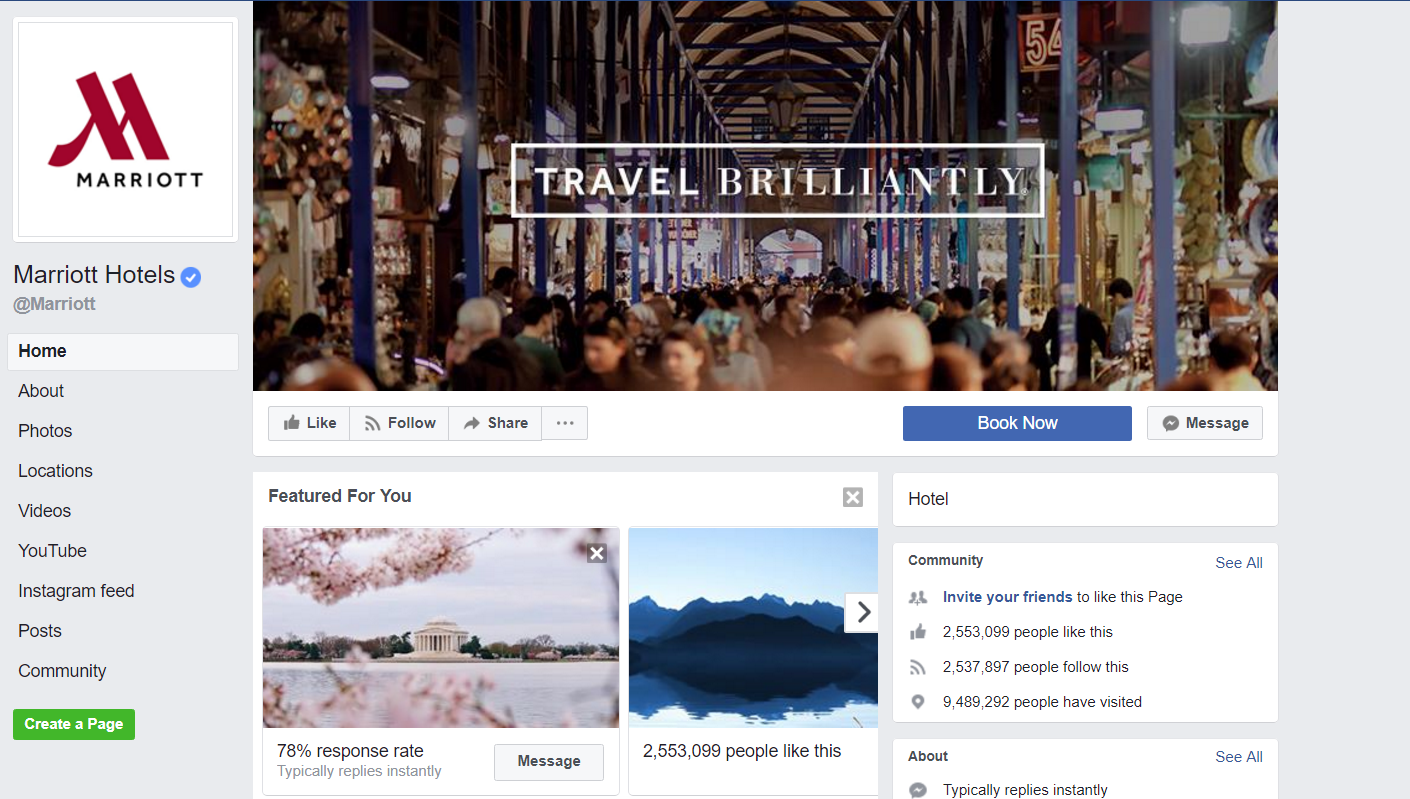See All in the About box
1410x799 pixels.
(x=1239, y=757)
